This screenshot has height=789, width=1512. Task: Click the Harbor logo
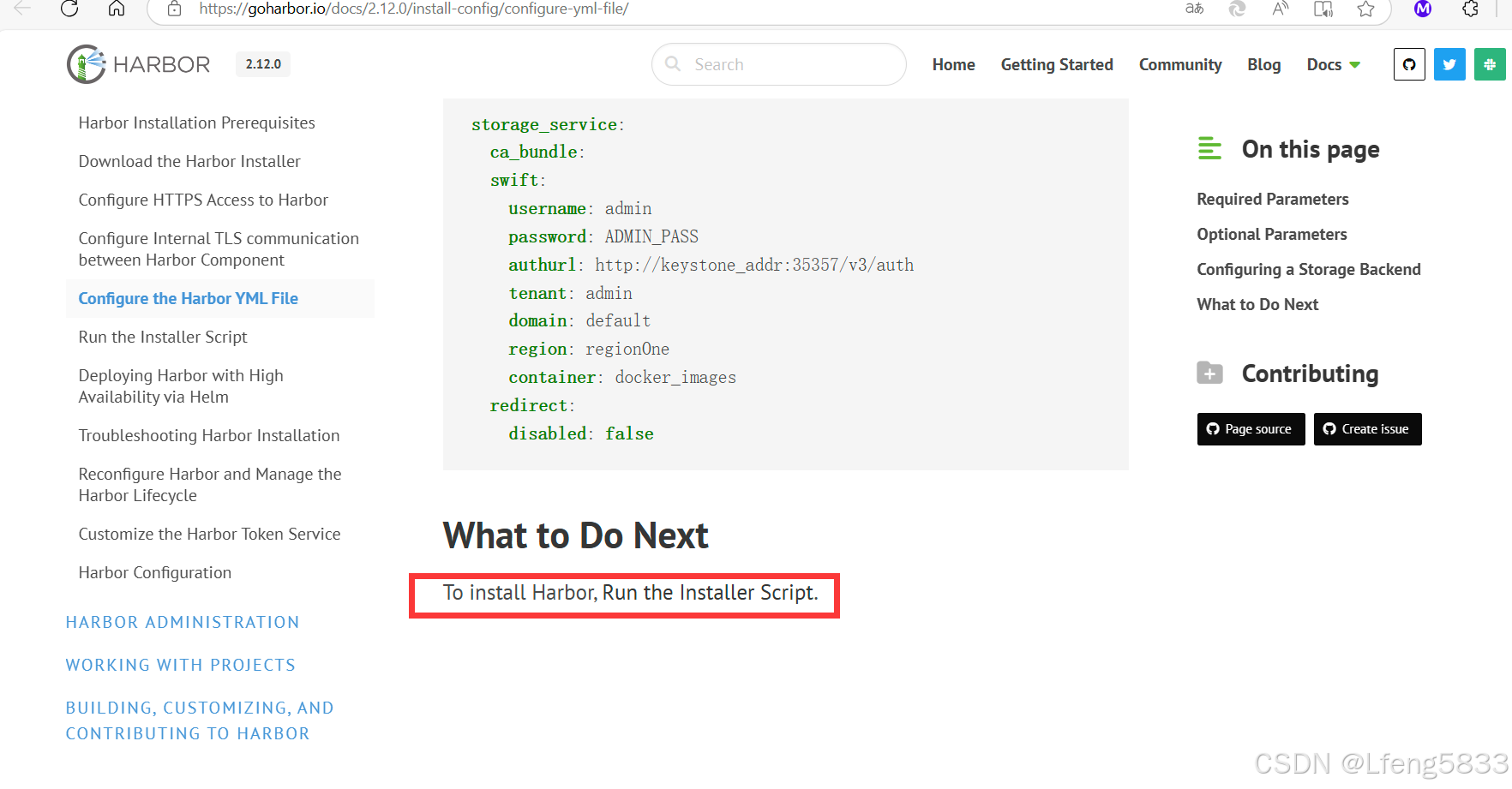pyautogui.click(x=139, y=64)
